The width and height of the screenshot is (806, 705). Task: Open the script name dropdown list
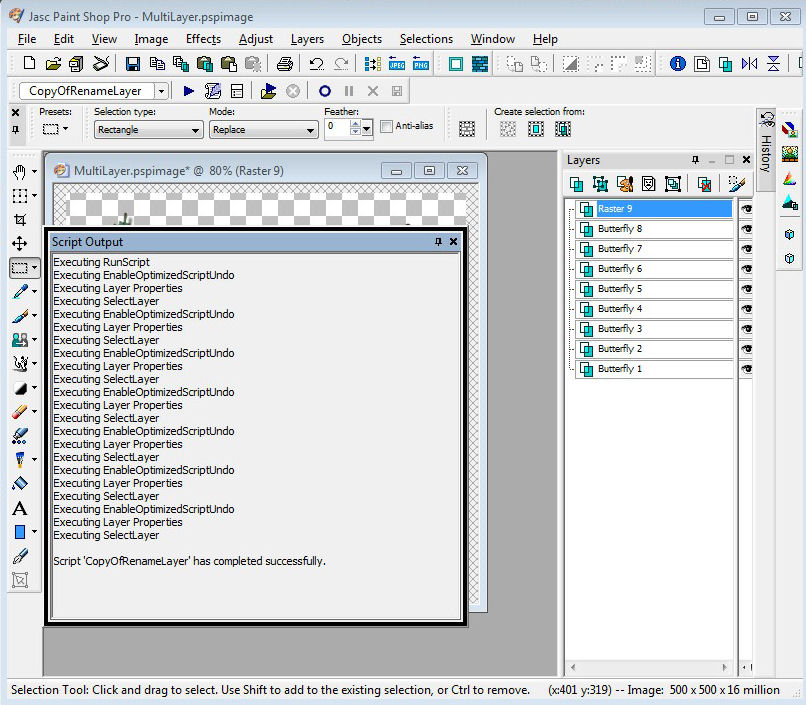162,91
